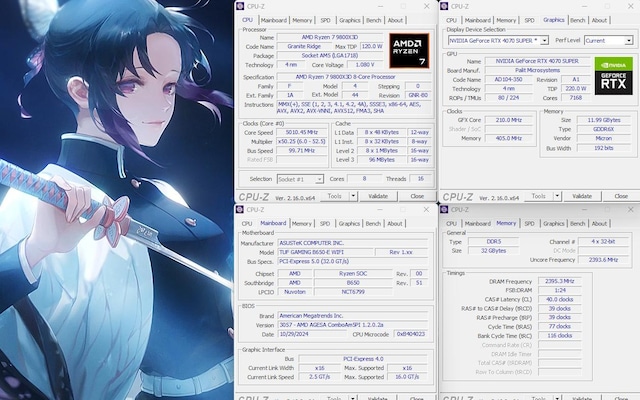Image resolution: width=640 pixels, height=400 pixels.
Task: Open About tab in the Processor window
Action: click(x=395, y=20)
